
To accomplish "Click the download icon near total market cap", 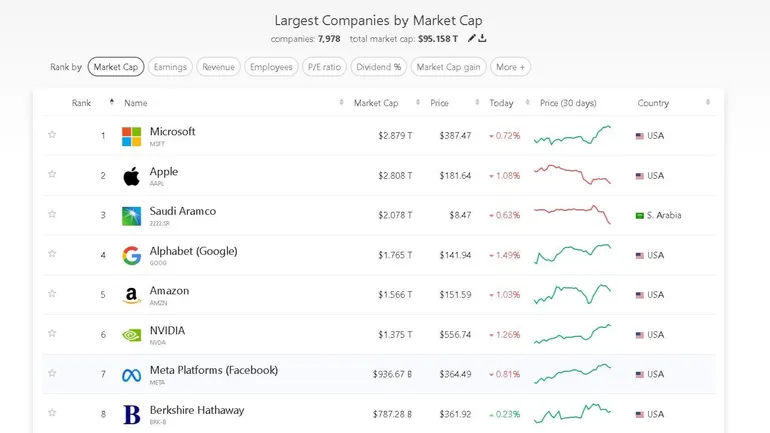I will (x=483, y=38).
